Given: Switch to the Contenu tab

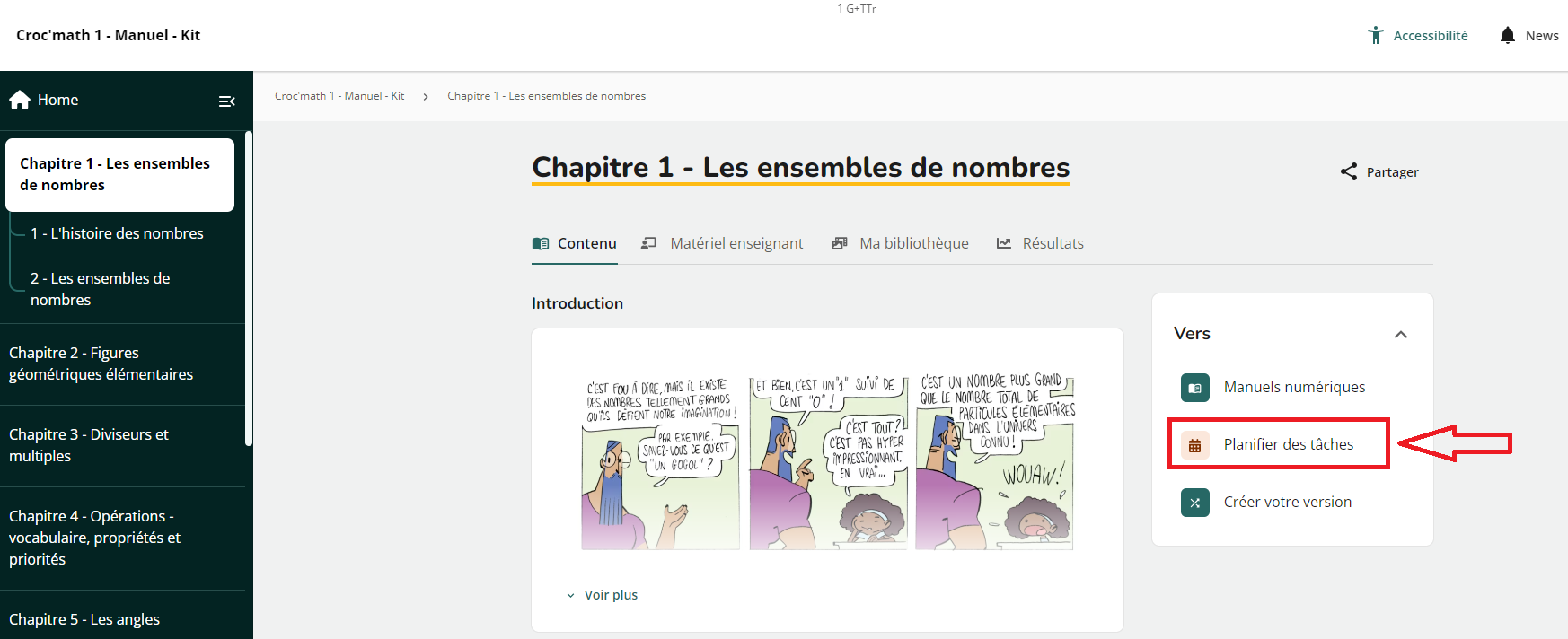Looking at the screenshot, I should point(575,243).
